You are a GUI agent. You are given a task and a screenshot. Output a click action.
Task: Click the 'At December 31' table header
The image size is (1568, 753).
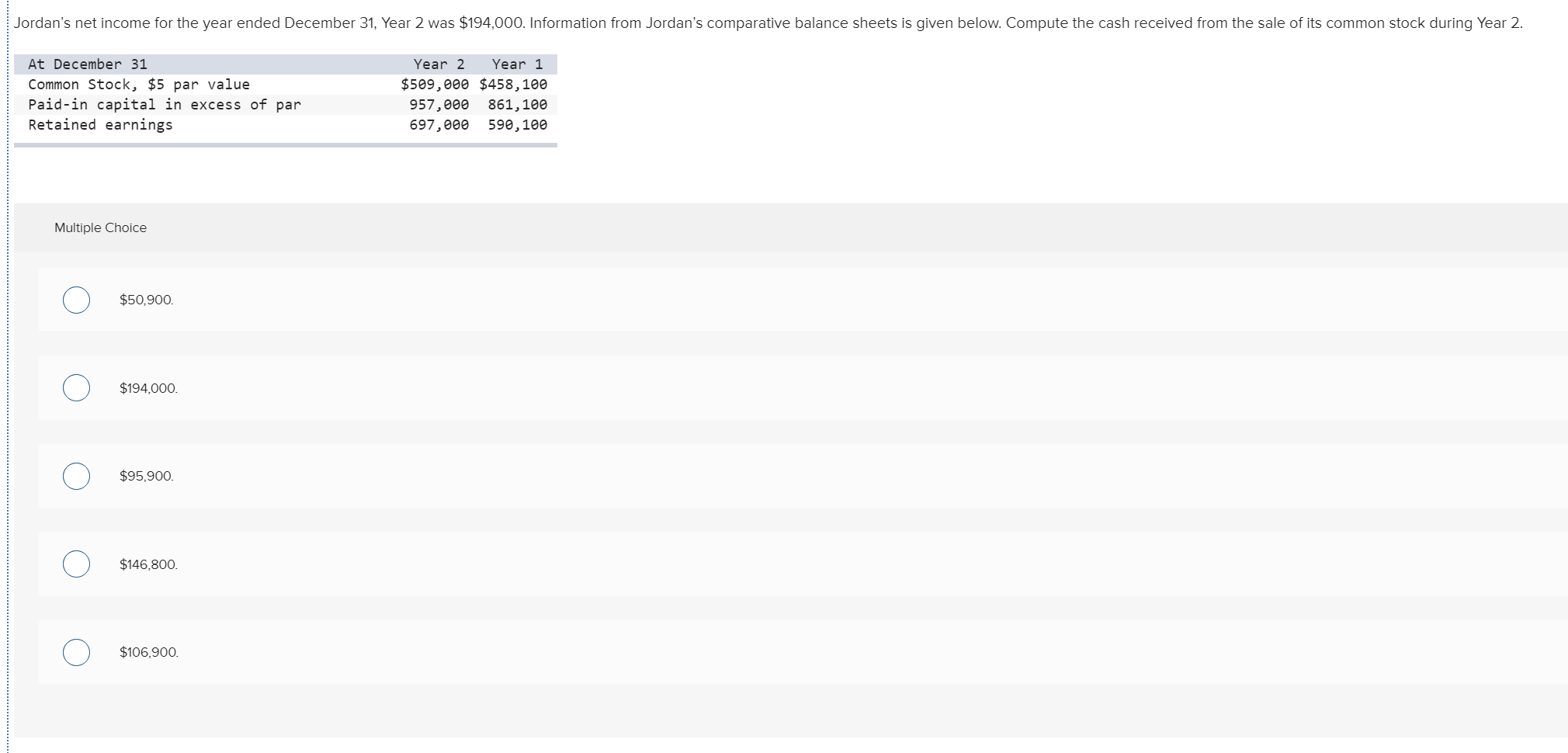[x=88, y=64]
